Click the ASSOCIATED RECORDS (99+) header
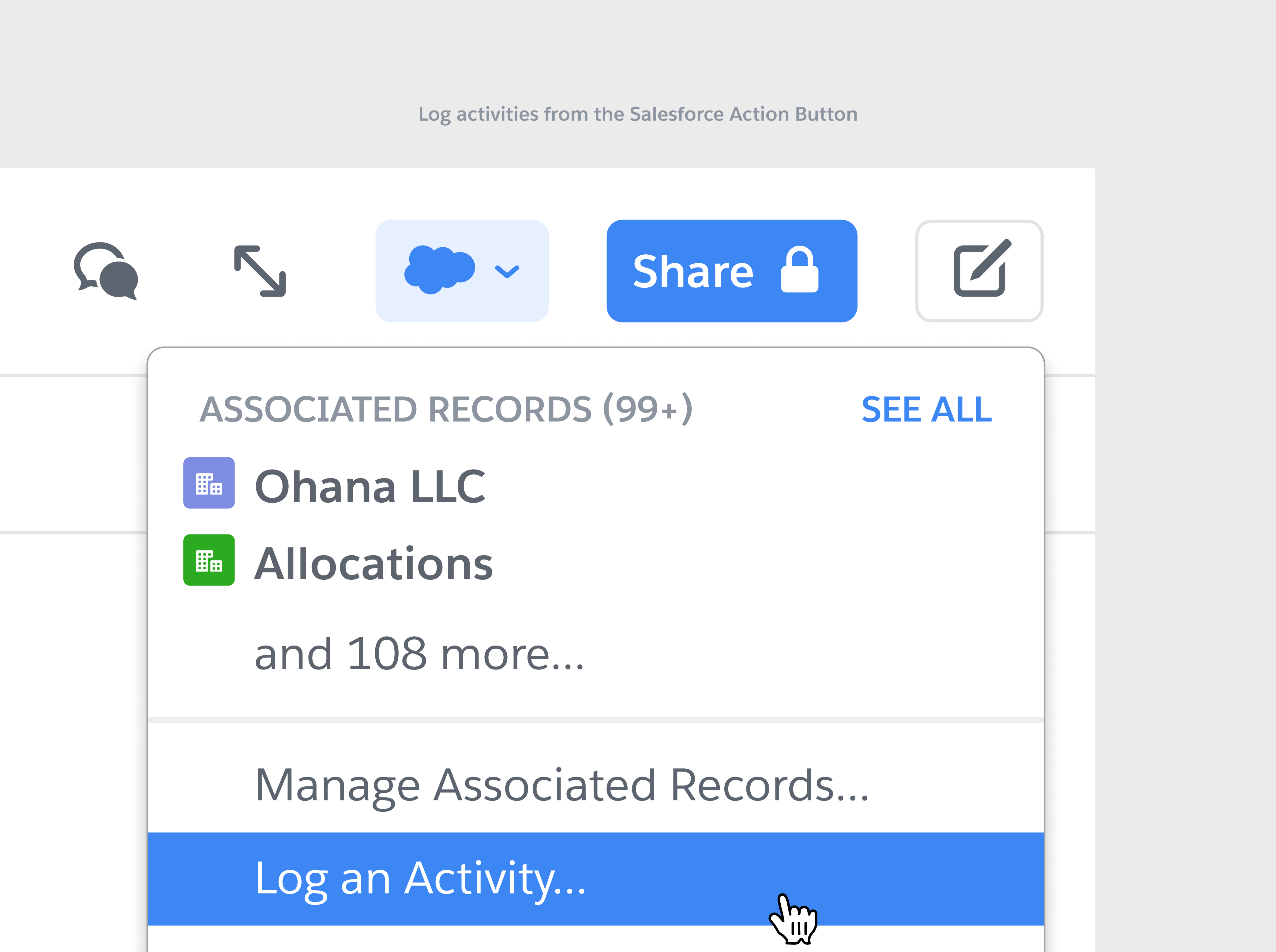Viewport: 1276px width, 952px height. click(x=446, y=410)
